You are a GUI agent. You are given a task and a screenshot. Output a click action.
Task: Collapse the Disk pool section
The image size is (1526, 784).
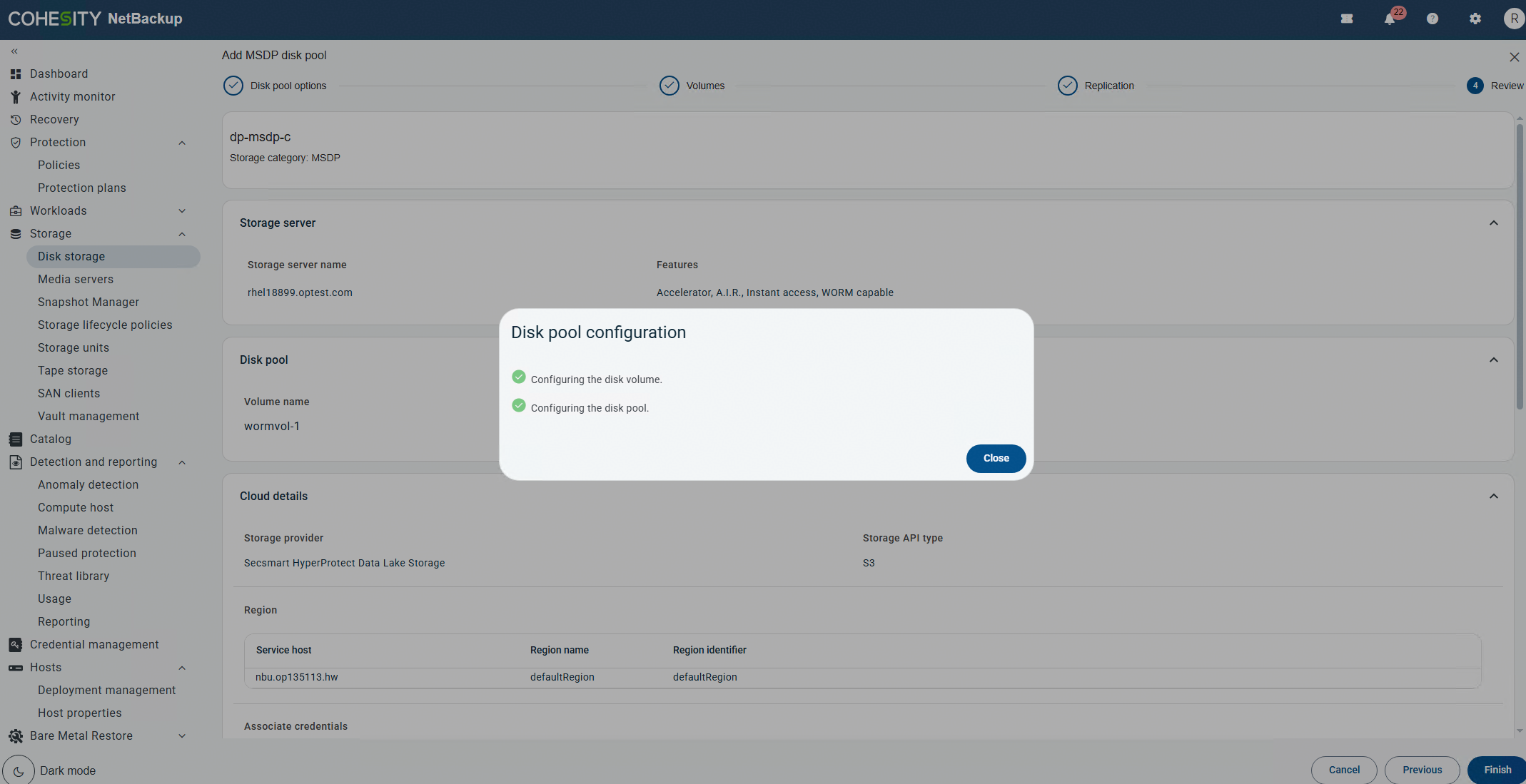pyautogui.click(x=1493, y=360)
